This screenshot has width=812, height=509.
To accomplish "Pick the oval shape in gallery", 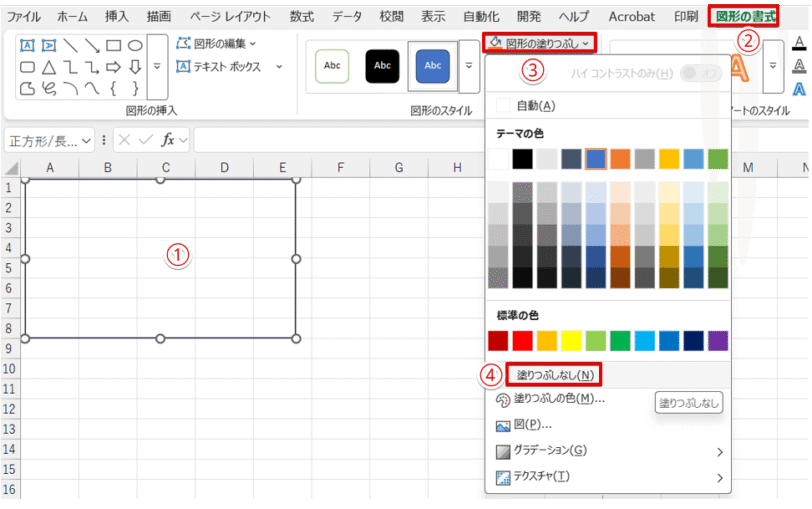I will (135, 46).
